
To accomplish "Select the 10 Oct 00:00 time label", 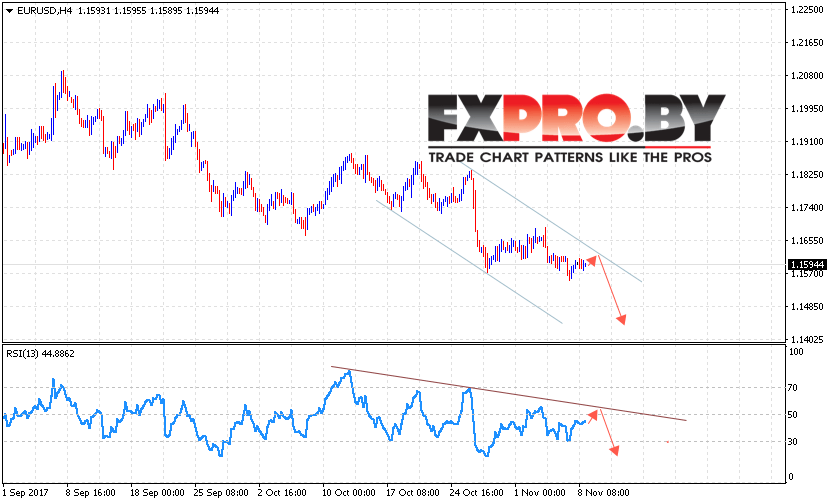I will 349,493.
